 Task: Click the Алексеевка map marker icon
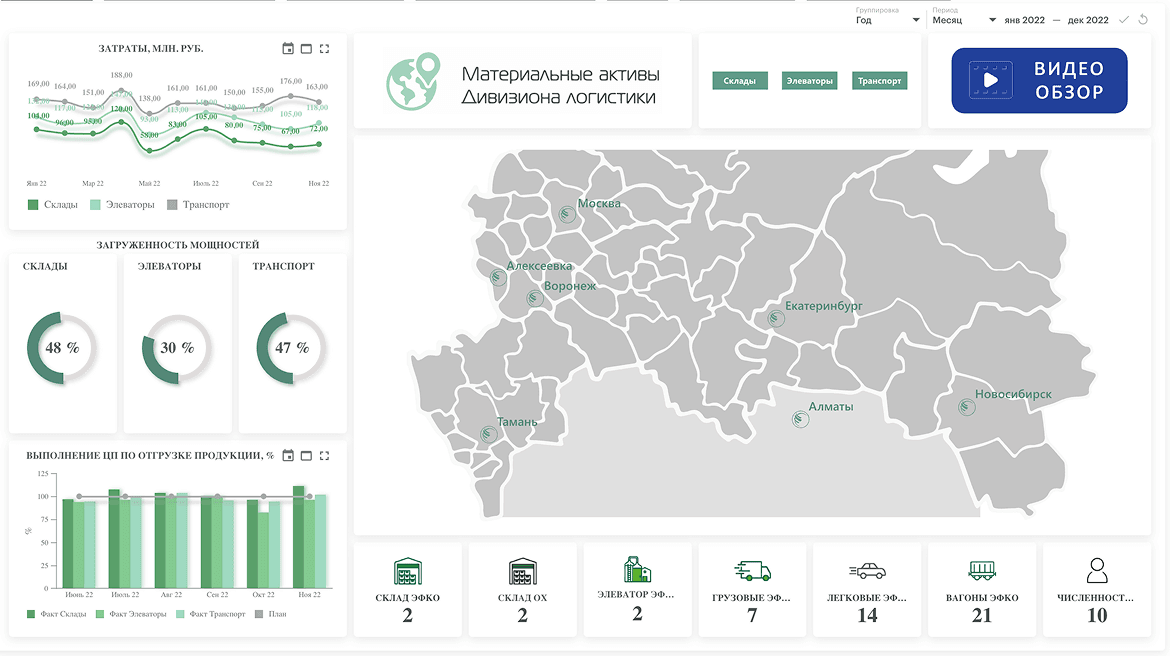coord(498,278)
